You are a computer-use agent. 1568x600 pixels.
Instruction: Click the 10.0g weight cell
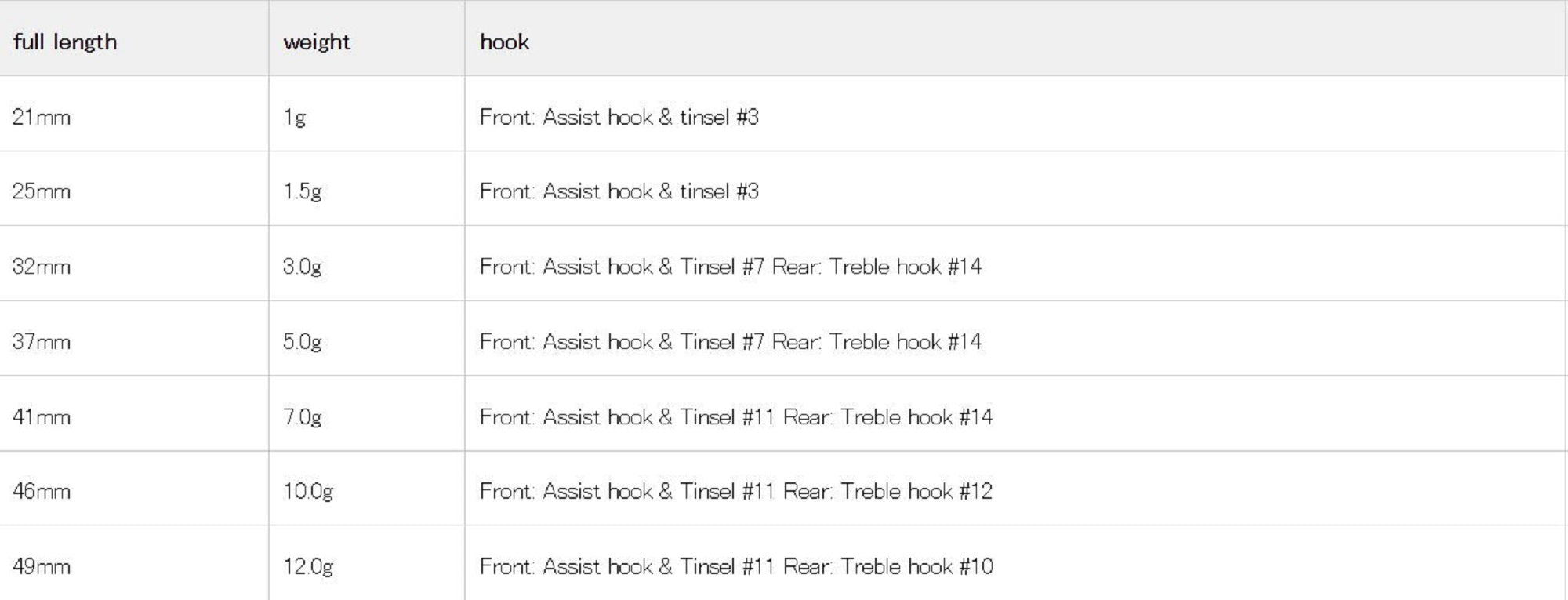click(308, 491)
